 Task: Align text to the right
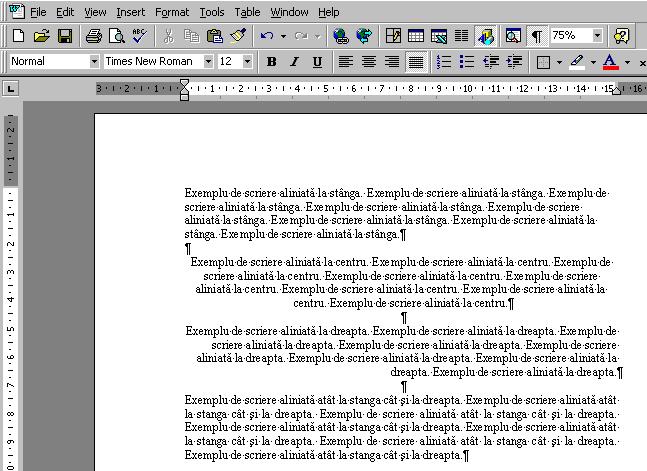pos(392,62)
